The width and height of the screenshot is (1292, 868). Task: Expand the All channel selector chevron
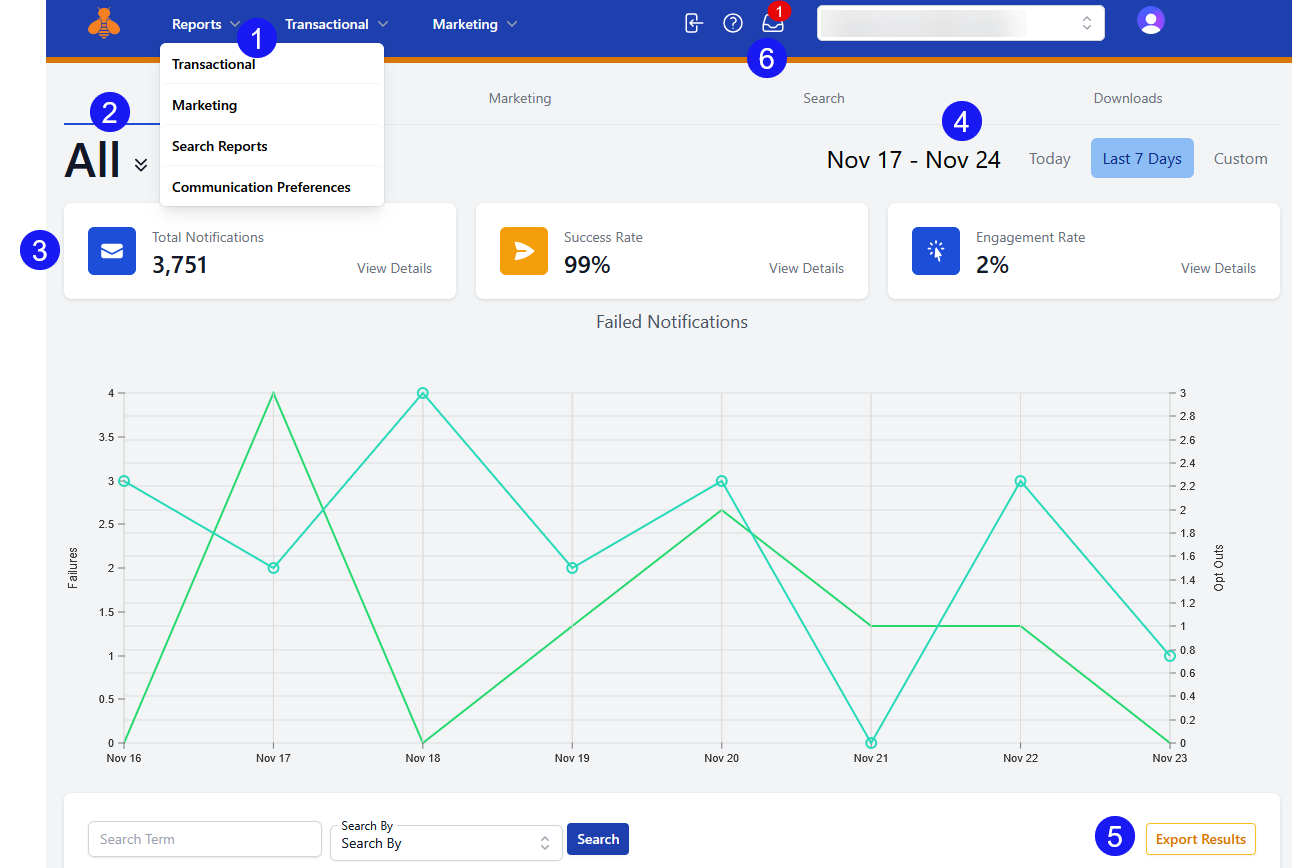(141, 165)
